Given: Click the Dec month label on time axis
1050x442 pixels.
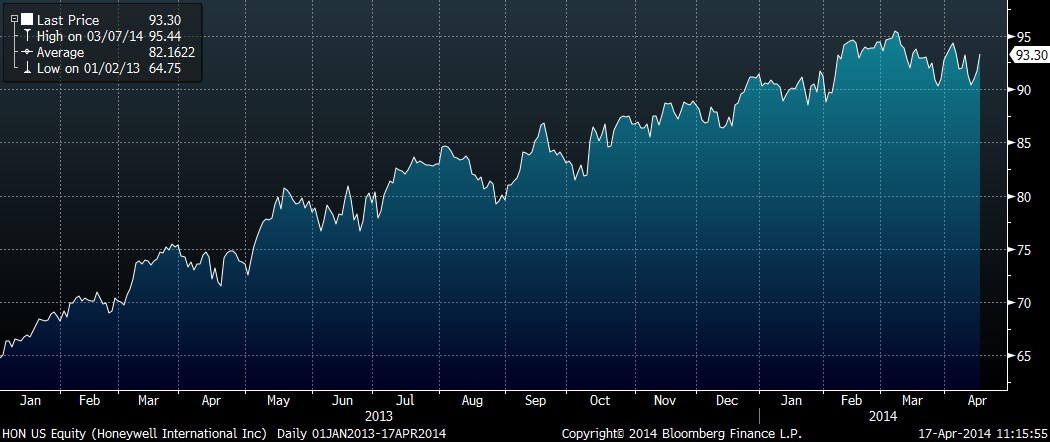Looking at the screenshot, I should click(x=726, y=400).
